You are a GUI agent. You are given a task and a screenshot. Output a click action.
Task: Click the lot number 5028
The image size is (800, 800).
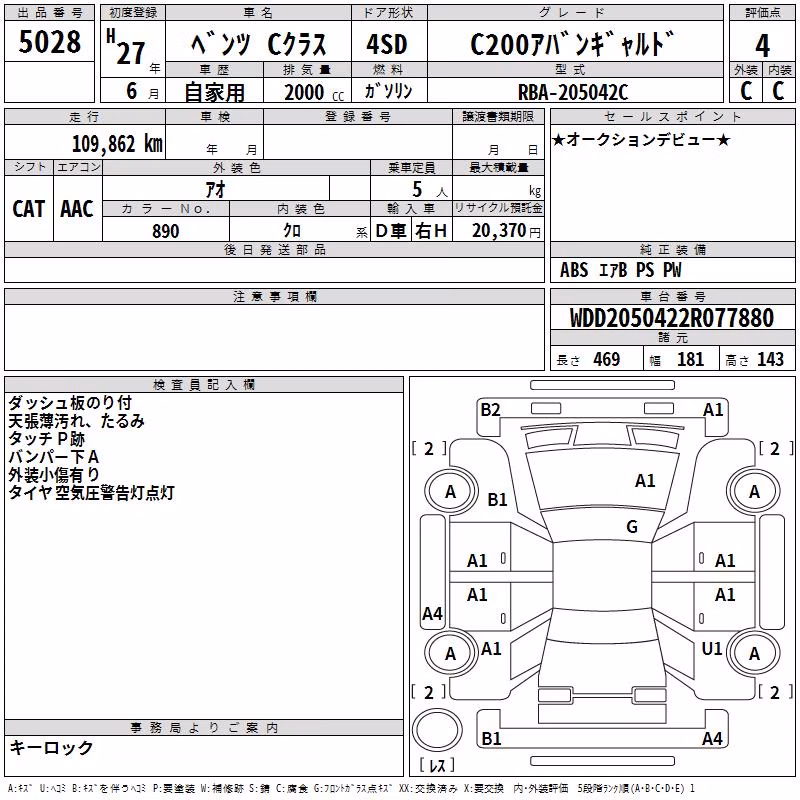pos(49,41)
